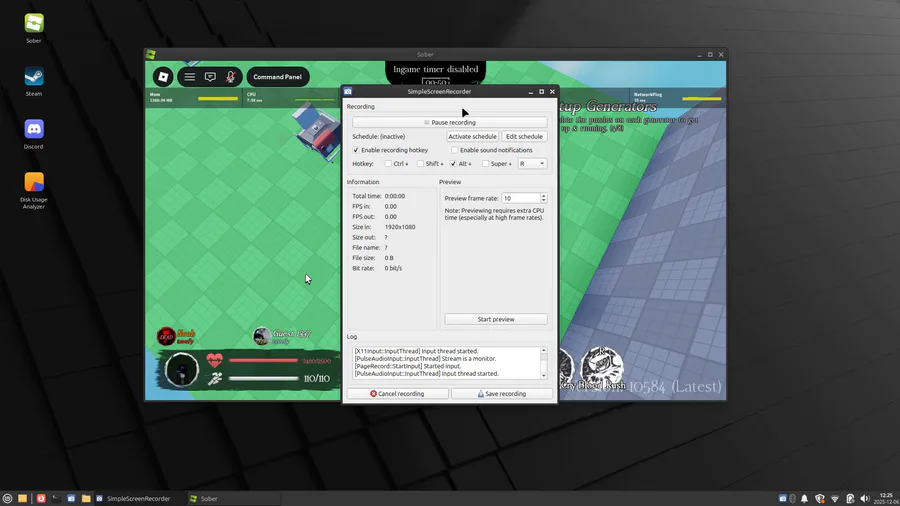900x506 pixels.
Task: Click the red health bar in HUD
Action: coord(263,361)
